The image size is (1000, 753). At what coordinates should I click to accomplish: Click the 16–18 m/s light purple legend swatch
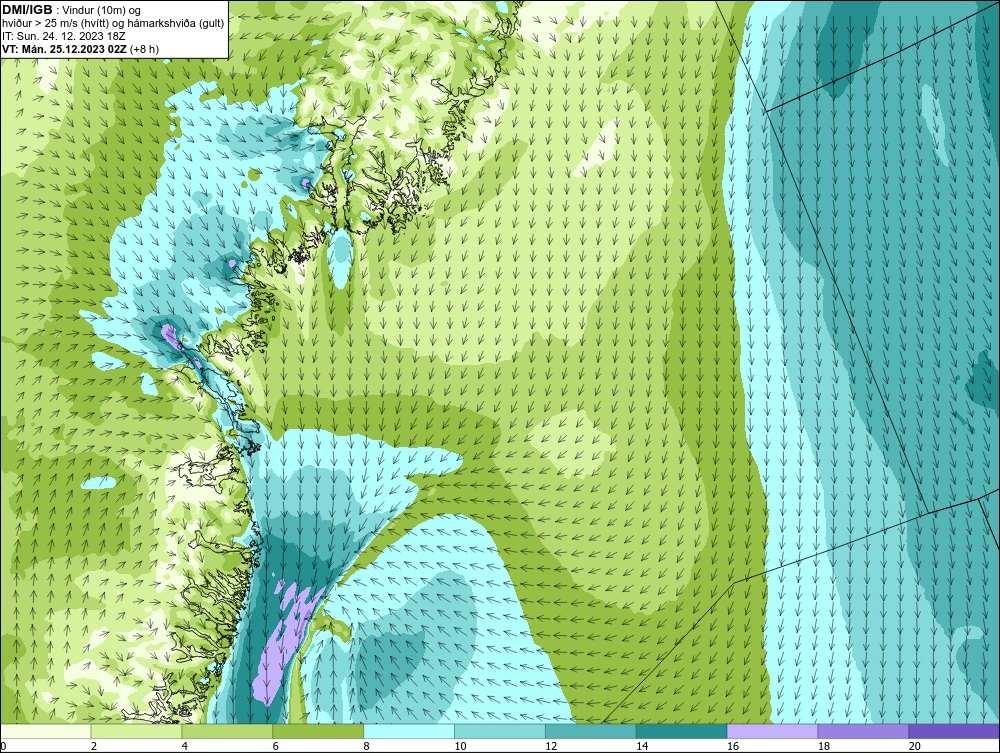(x=772, y=731)
